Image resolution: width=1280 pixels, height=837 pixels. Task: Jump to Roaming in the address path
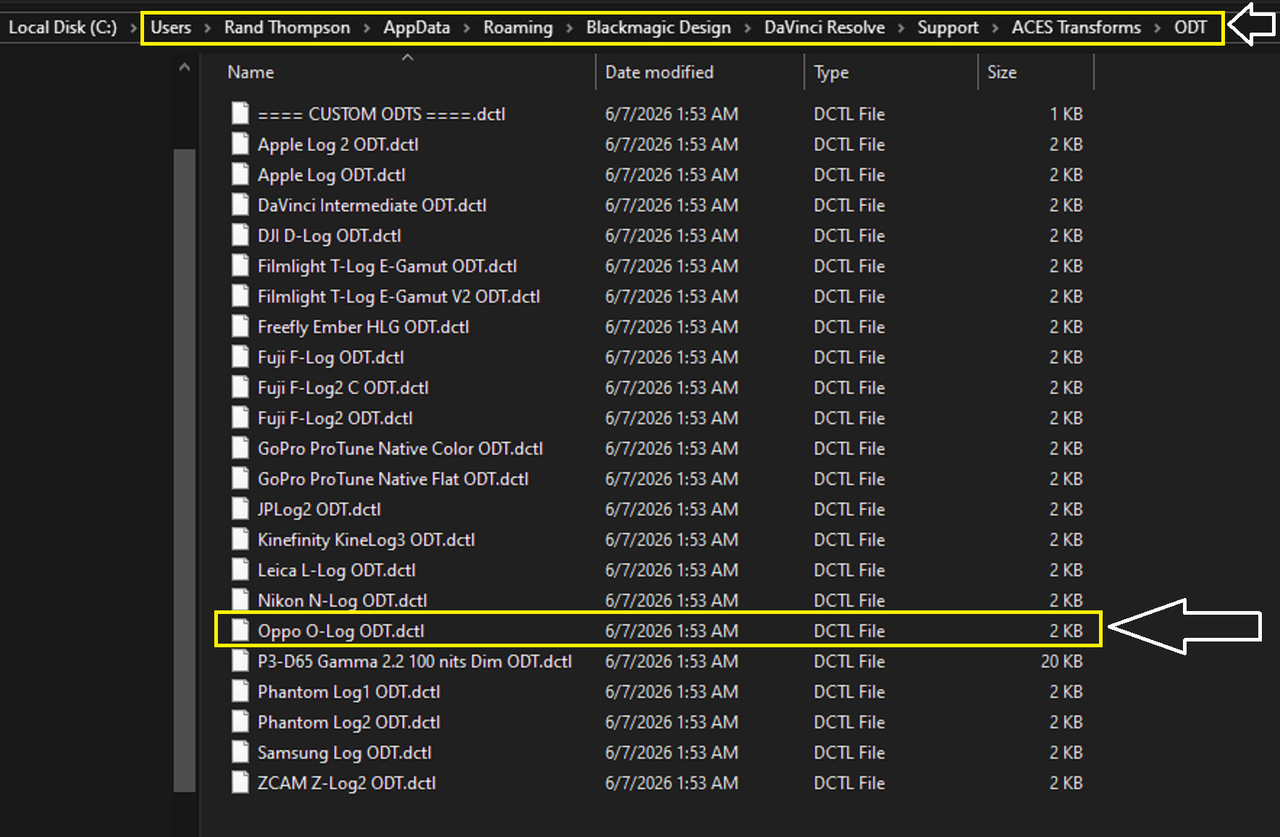pos(518,27)
